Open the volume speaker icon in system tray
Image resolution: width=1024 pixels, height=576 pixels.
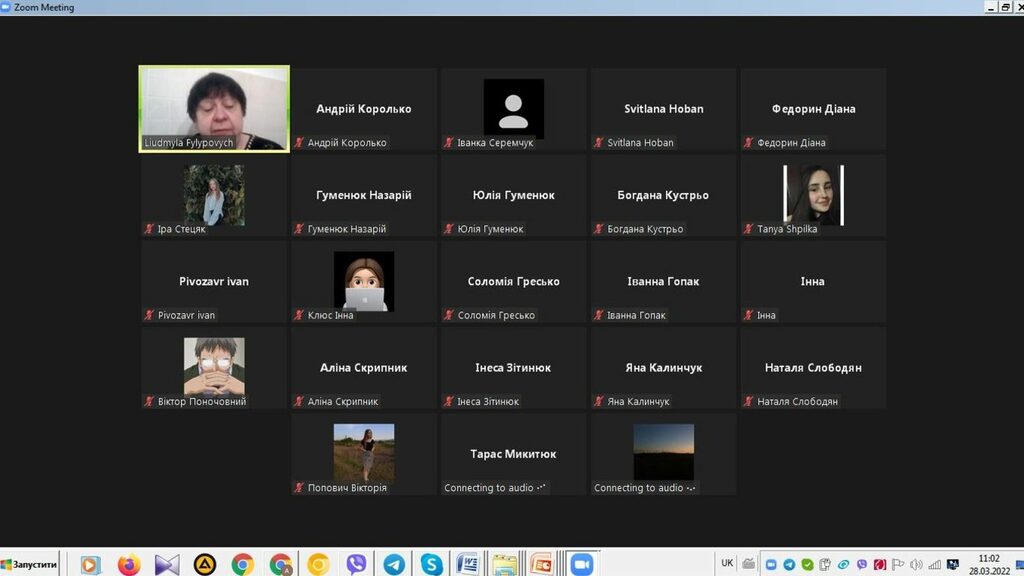coord(916,564)
